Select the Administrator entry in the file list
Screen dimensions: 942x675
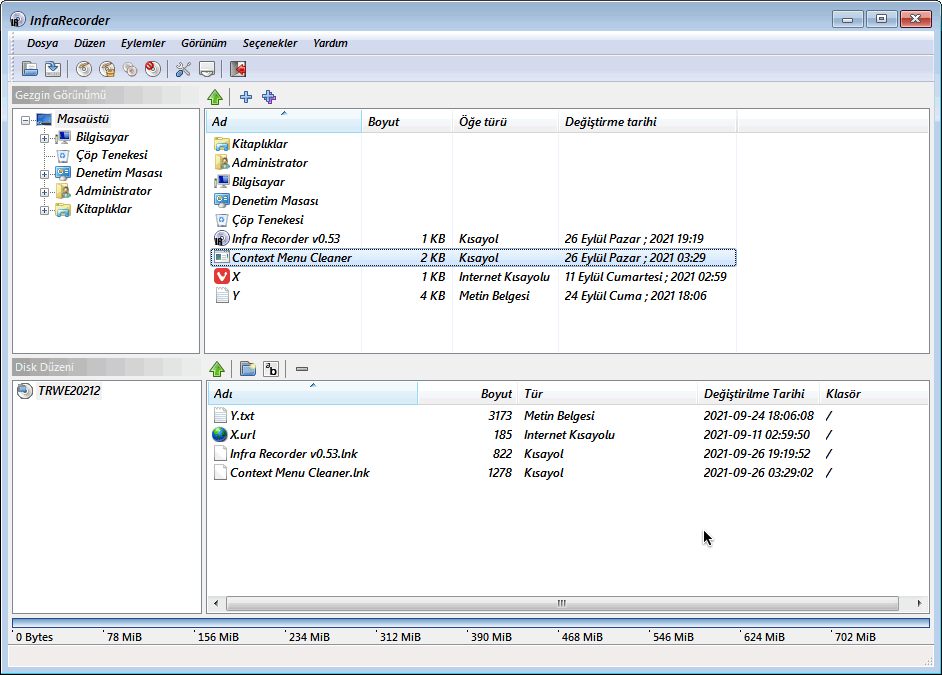point(270,163)
